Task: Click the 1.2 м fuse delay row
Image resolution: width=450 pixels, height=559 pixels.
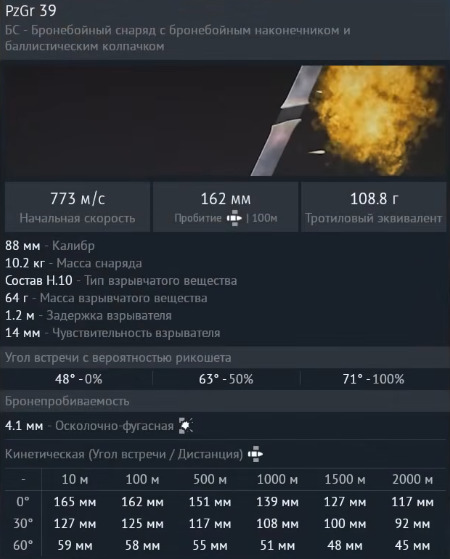Action: (88, 316)
